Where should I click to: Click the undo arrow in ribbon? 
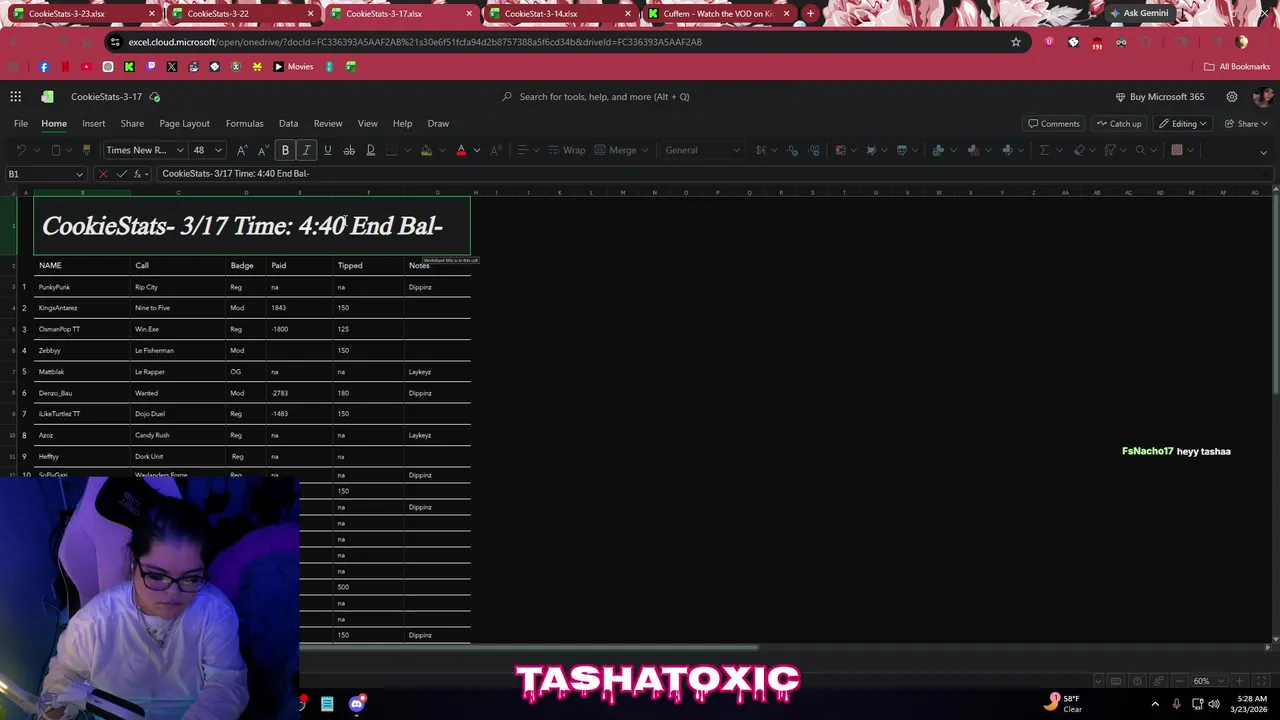[21, 150]
